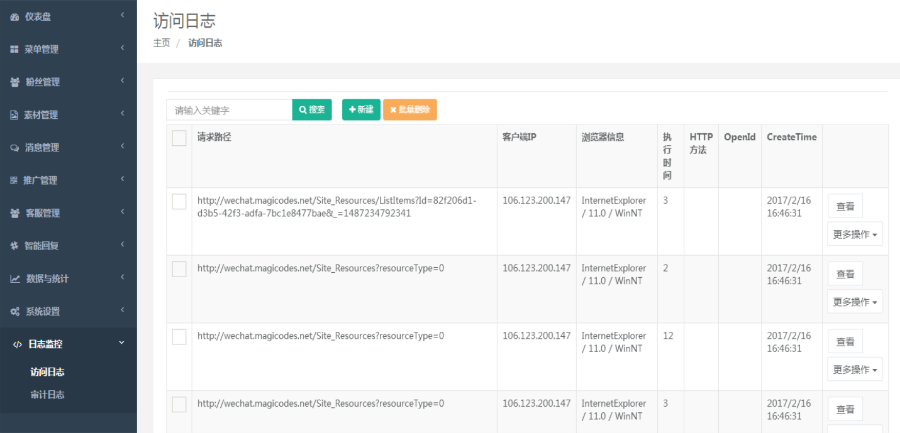
Task: Click the orange 批量删除 button
Action: (x=410, y=110)
